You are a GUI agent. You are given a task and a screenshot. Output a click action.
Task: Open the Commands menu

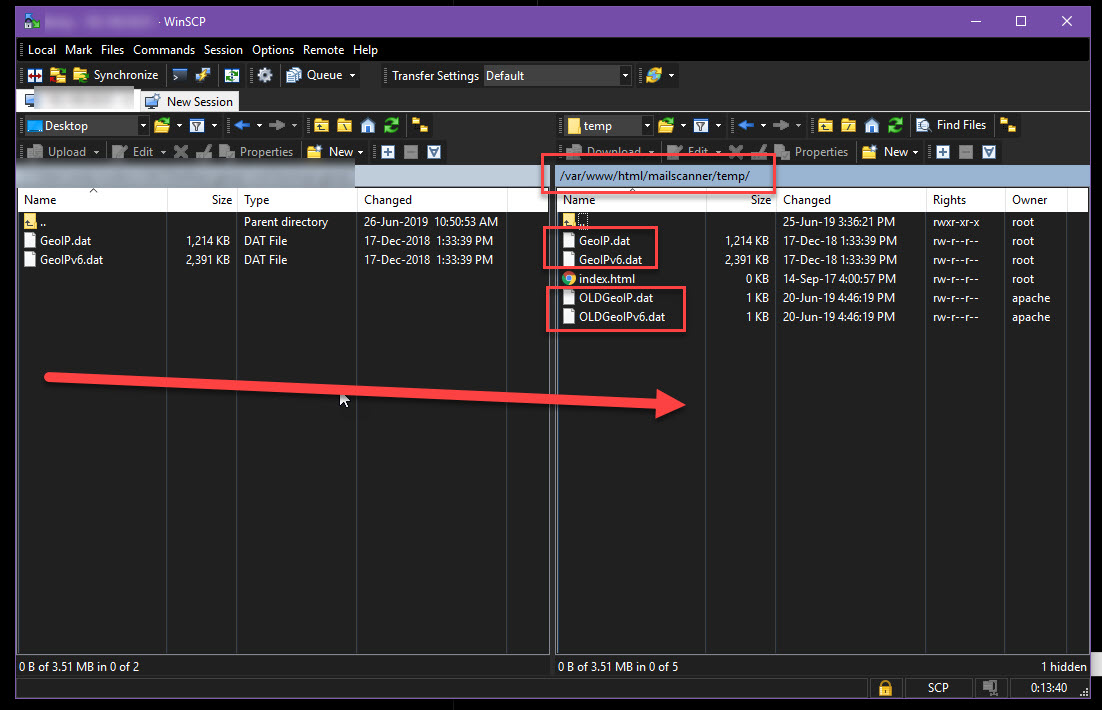point(163,50)
